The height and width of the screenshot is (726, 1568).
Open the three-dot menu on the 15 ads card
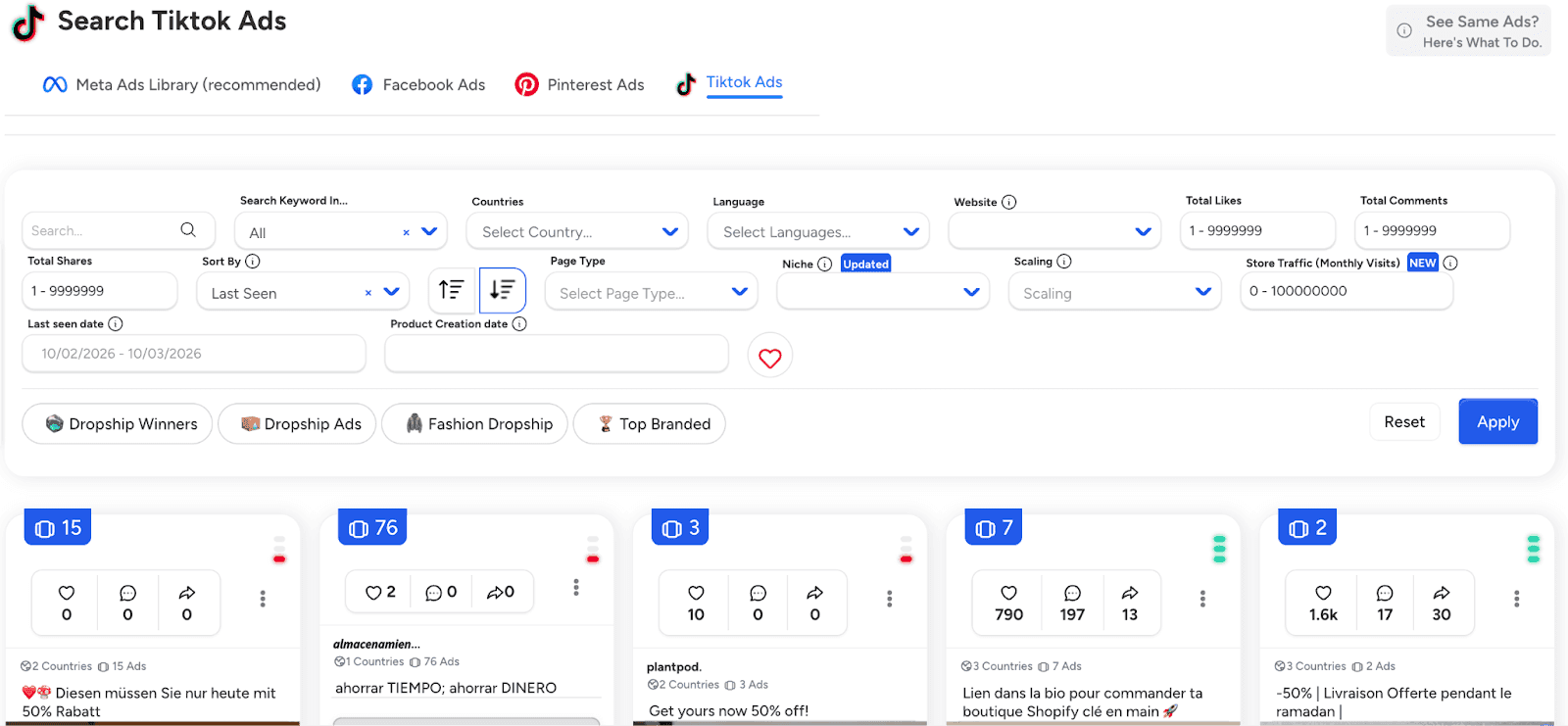263,599
